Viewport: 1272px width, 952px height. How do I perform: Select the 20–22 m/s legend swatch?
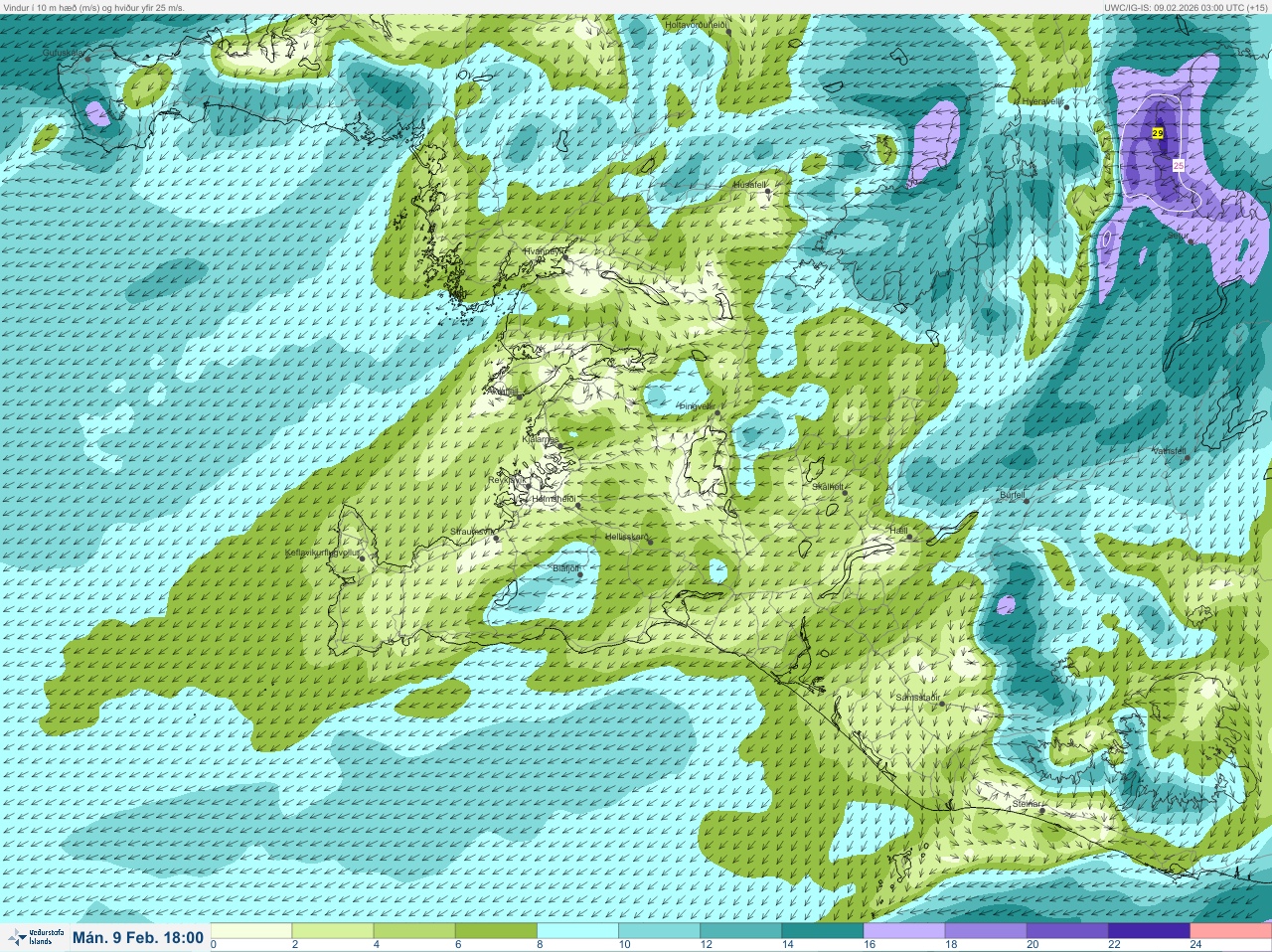click(1067, 931)
